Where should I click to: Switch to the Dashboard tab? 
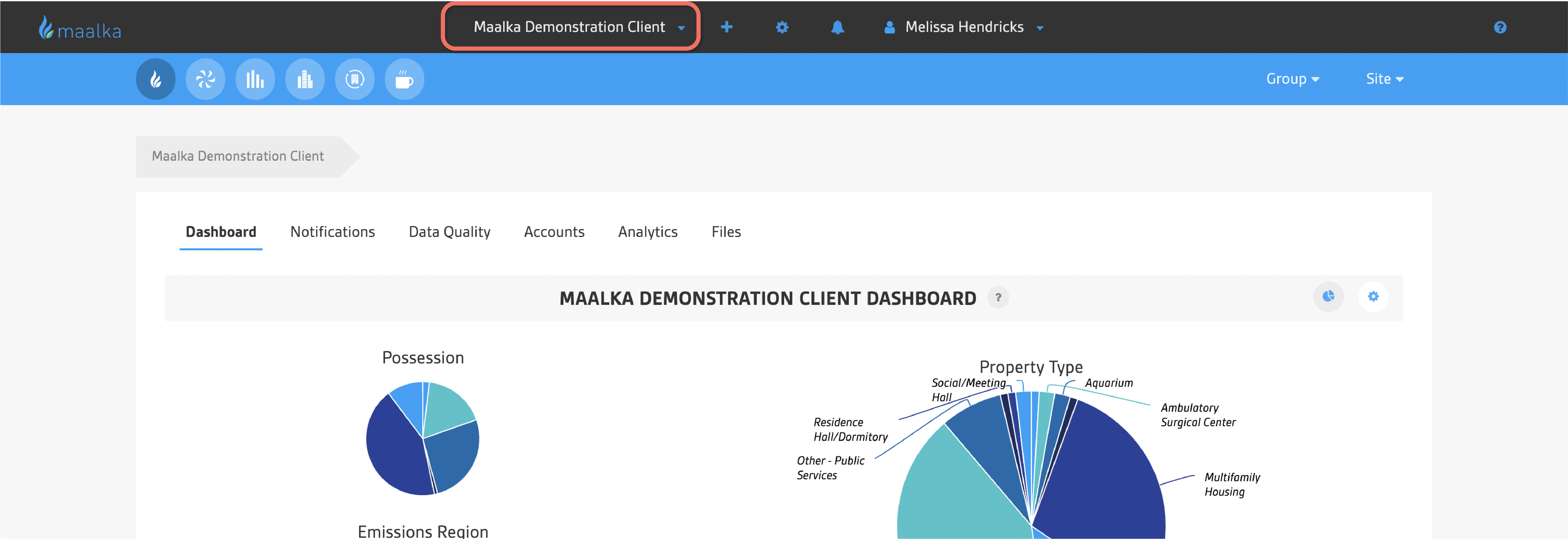click(x=221, y=232)
